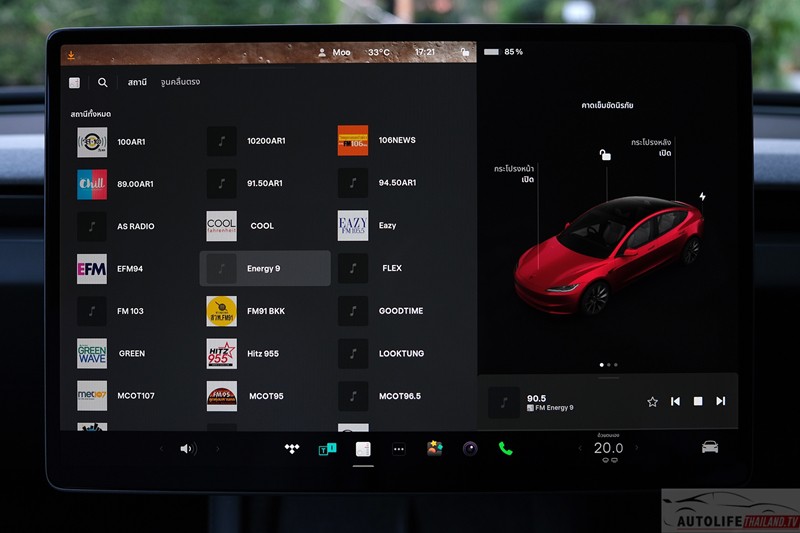
Task: Open the Toybox app icon
Action: point(435,449)
